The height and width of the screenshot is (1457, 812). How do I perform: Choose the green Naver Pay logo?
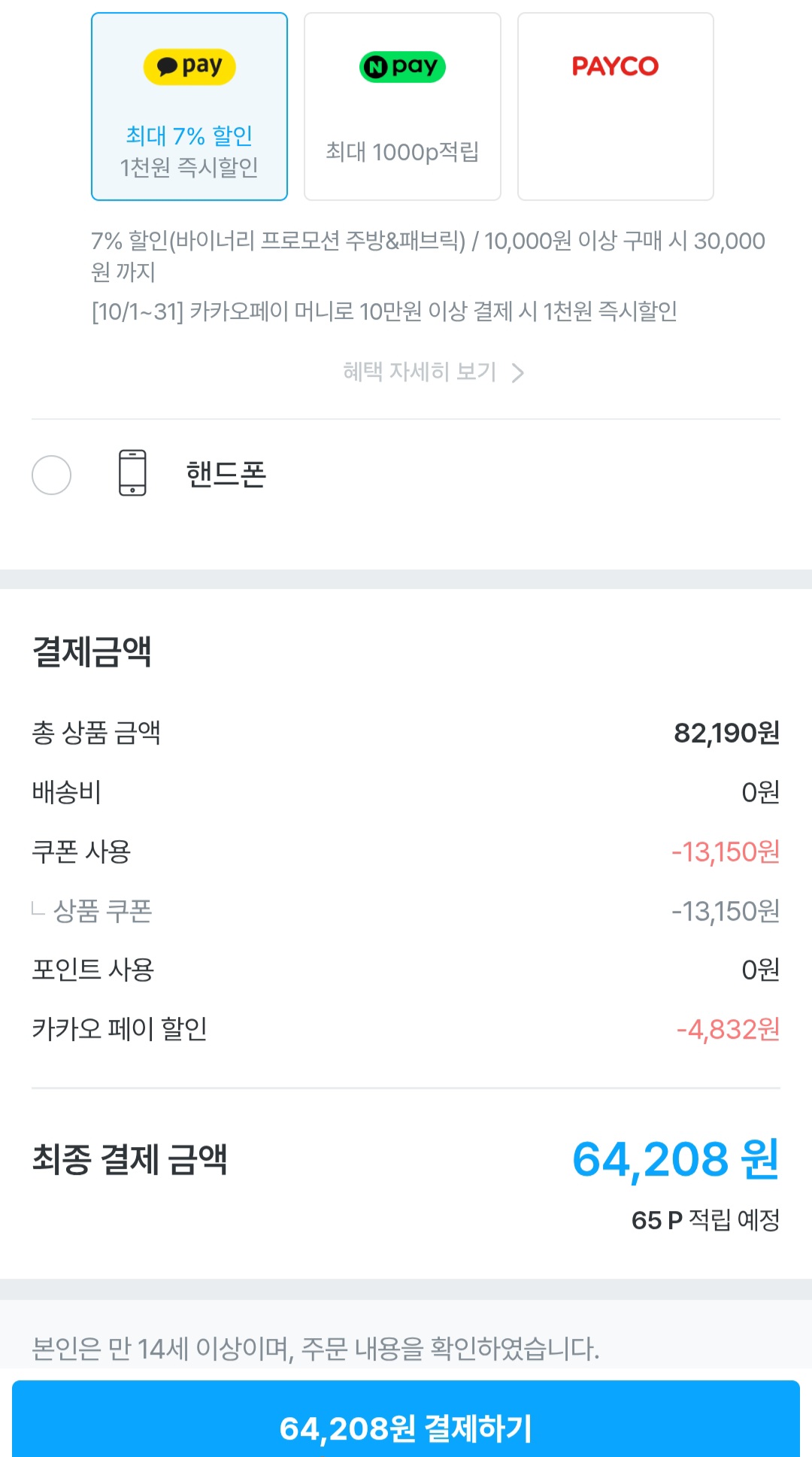tap(402, 67)
